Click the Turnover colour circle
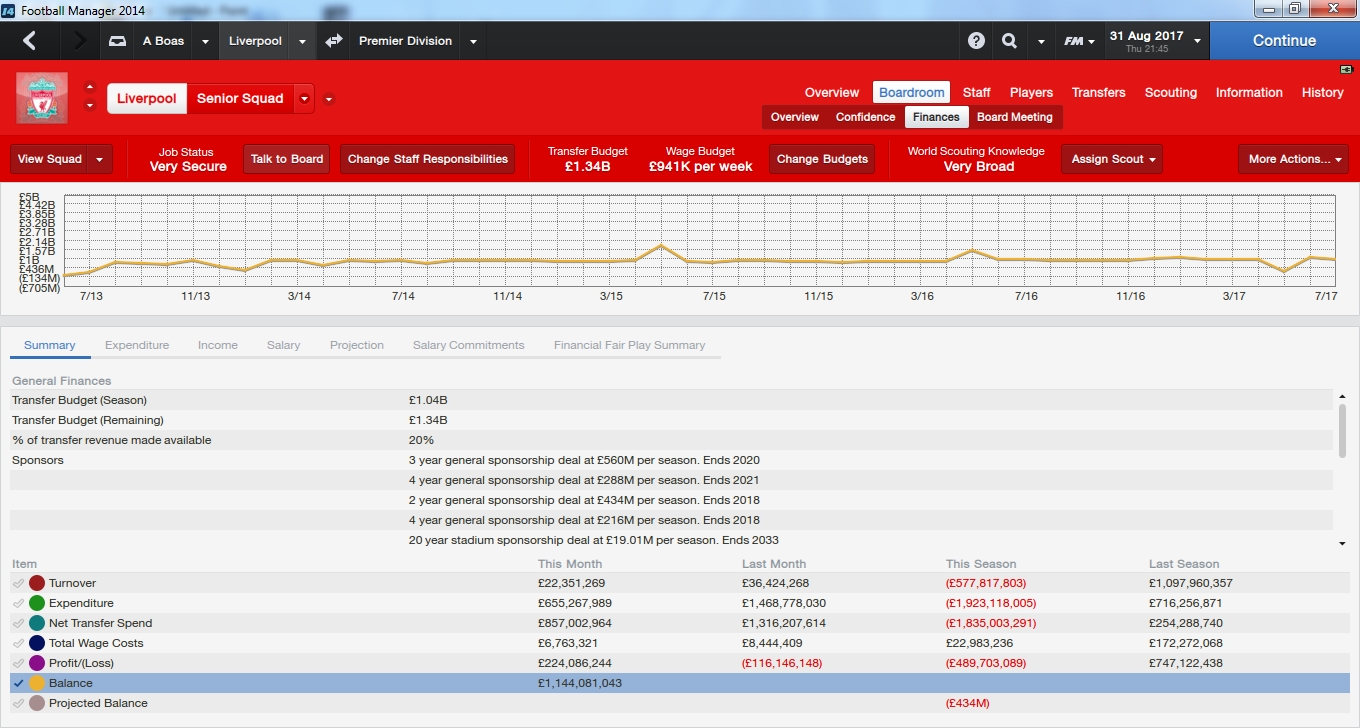 [x=37, y=583]
